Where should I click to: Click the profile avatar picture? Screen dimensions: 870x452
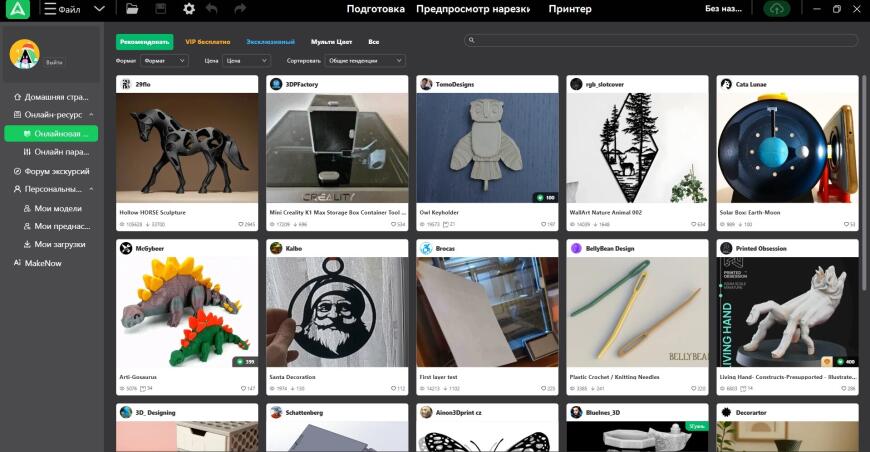[x=24, y=54]
